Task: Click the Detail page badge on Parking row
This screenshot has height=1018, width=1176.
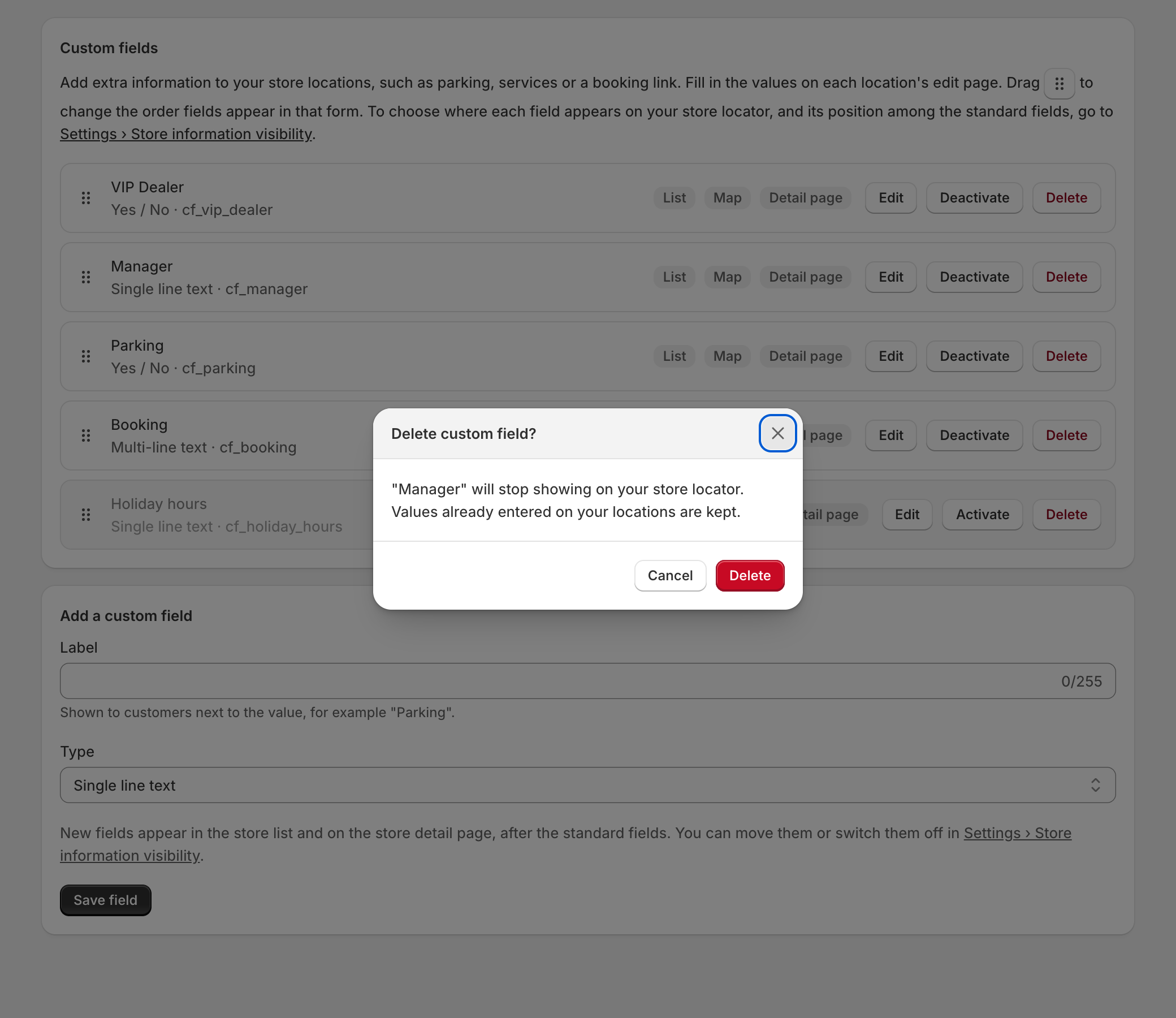Action: (x=805, y=356)
